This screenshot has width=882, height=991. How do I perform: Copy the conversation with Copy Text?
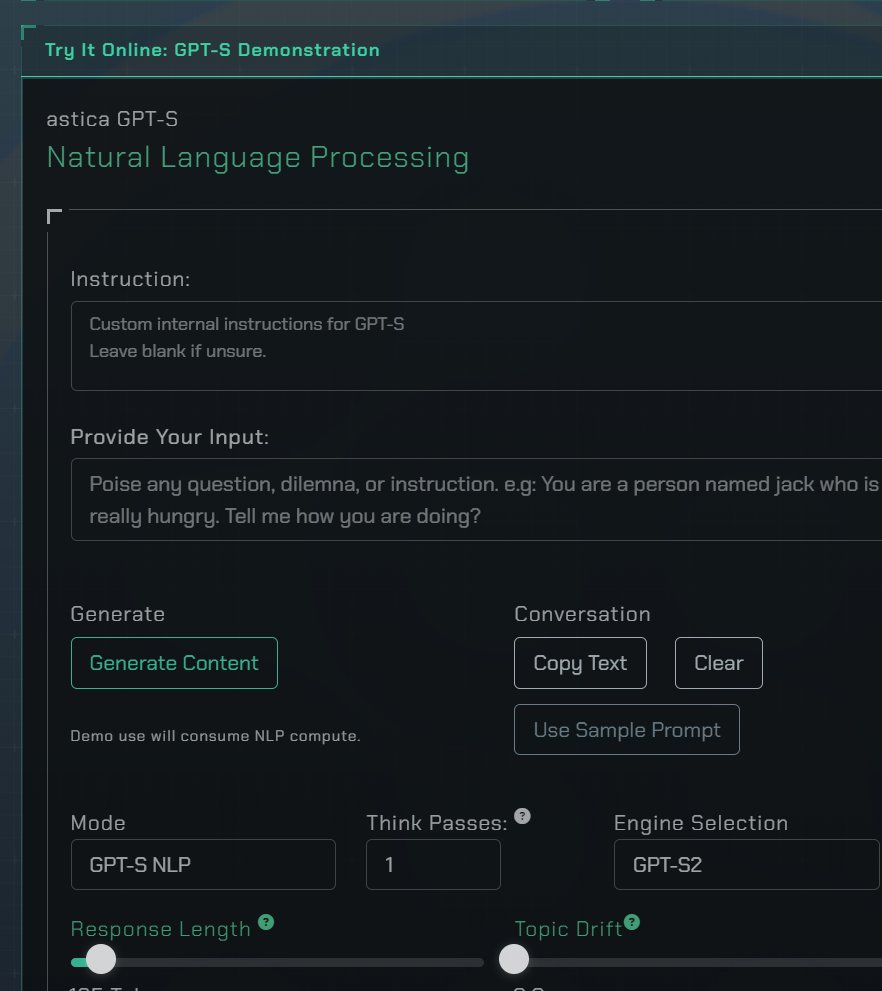coord(580,663)
